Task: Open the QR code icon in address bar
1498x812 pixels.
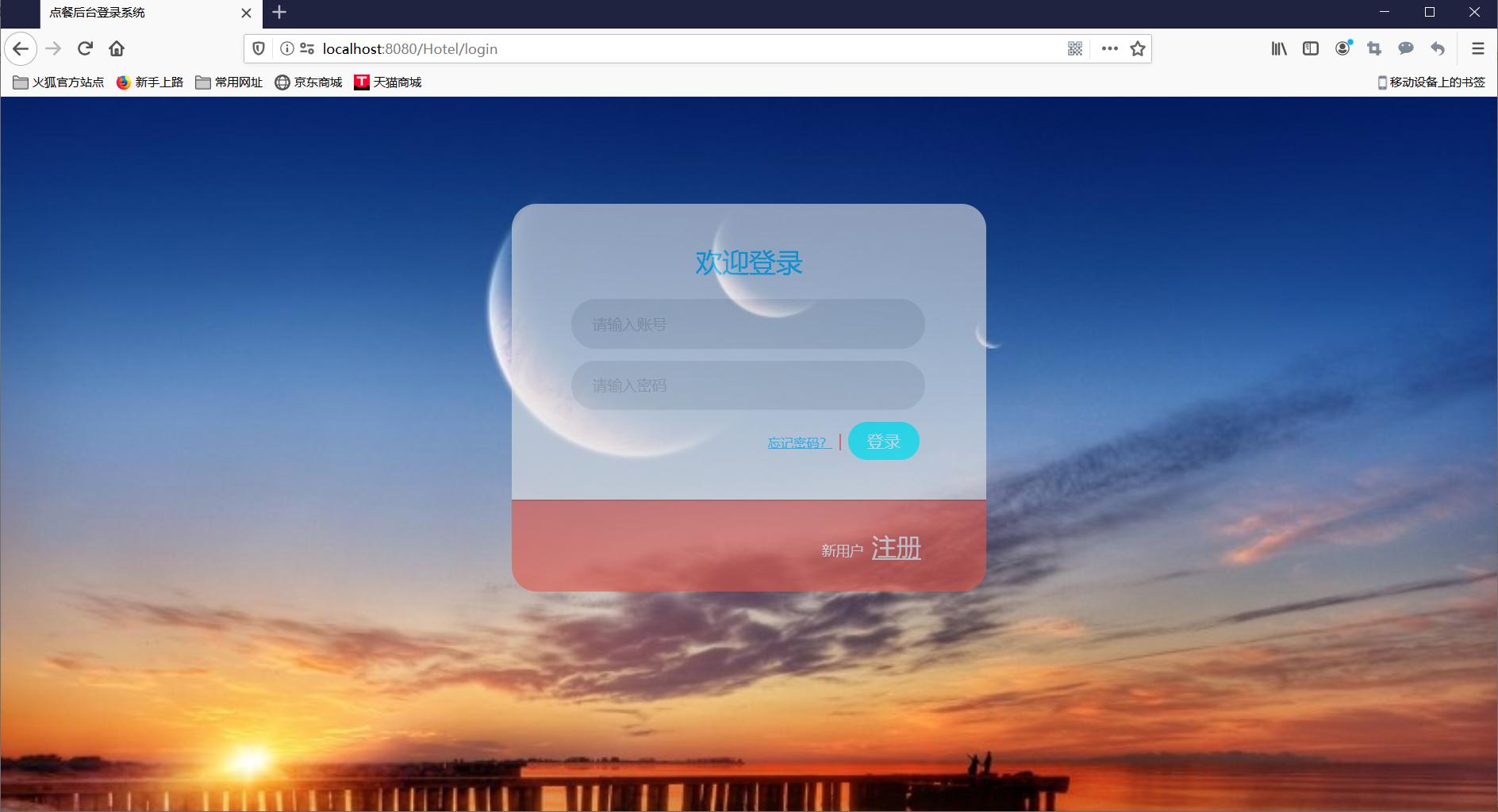Action: pyautogui.click(x=1075, y=48)
